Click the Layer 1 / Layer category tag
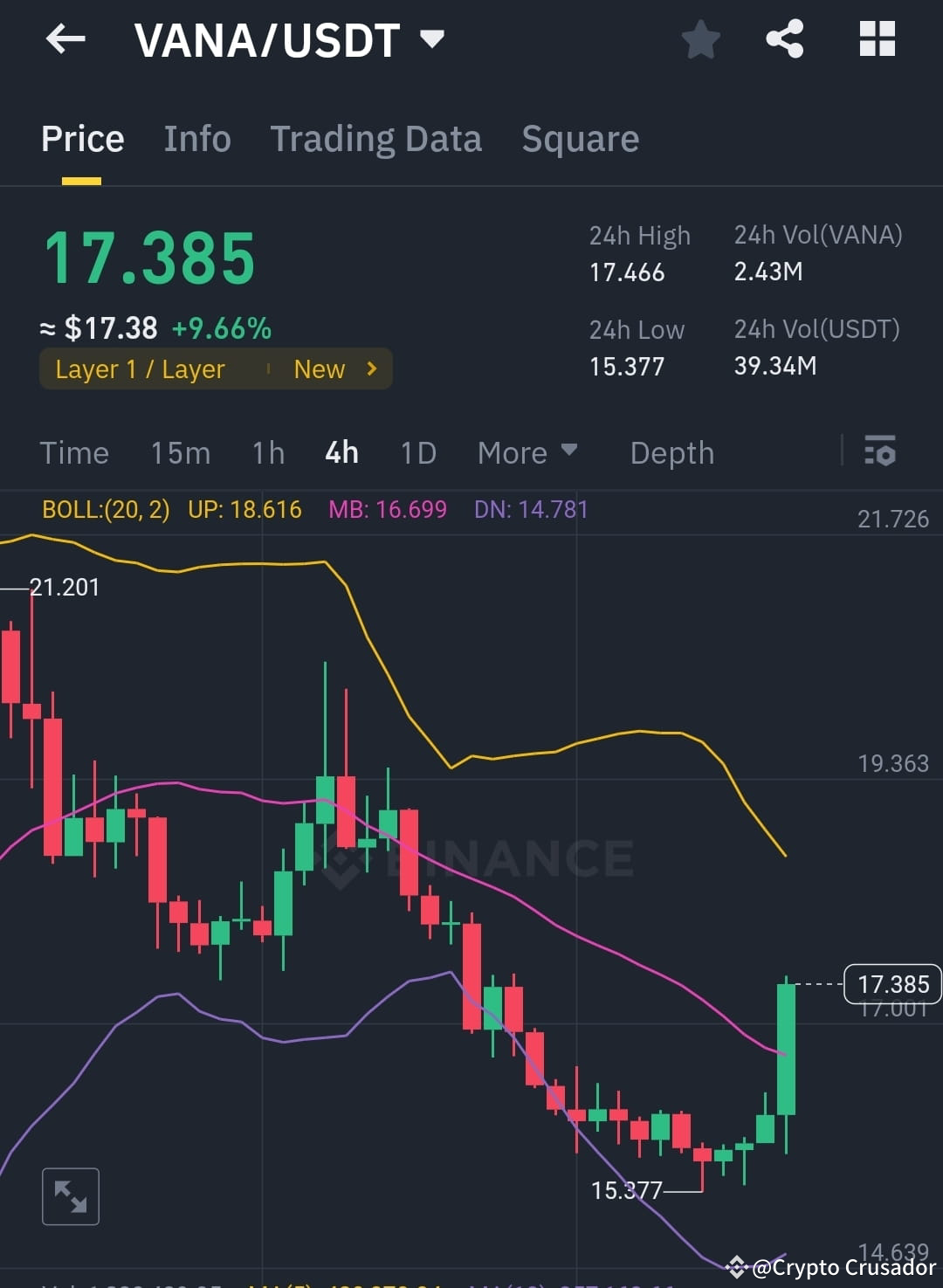Viewport: 943px width, 1288px height. coord(140,368)
